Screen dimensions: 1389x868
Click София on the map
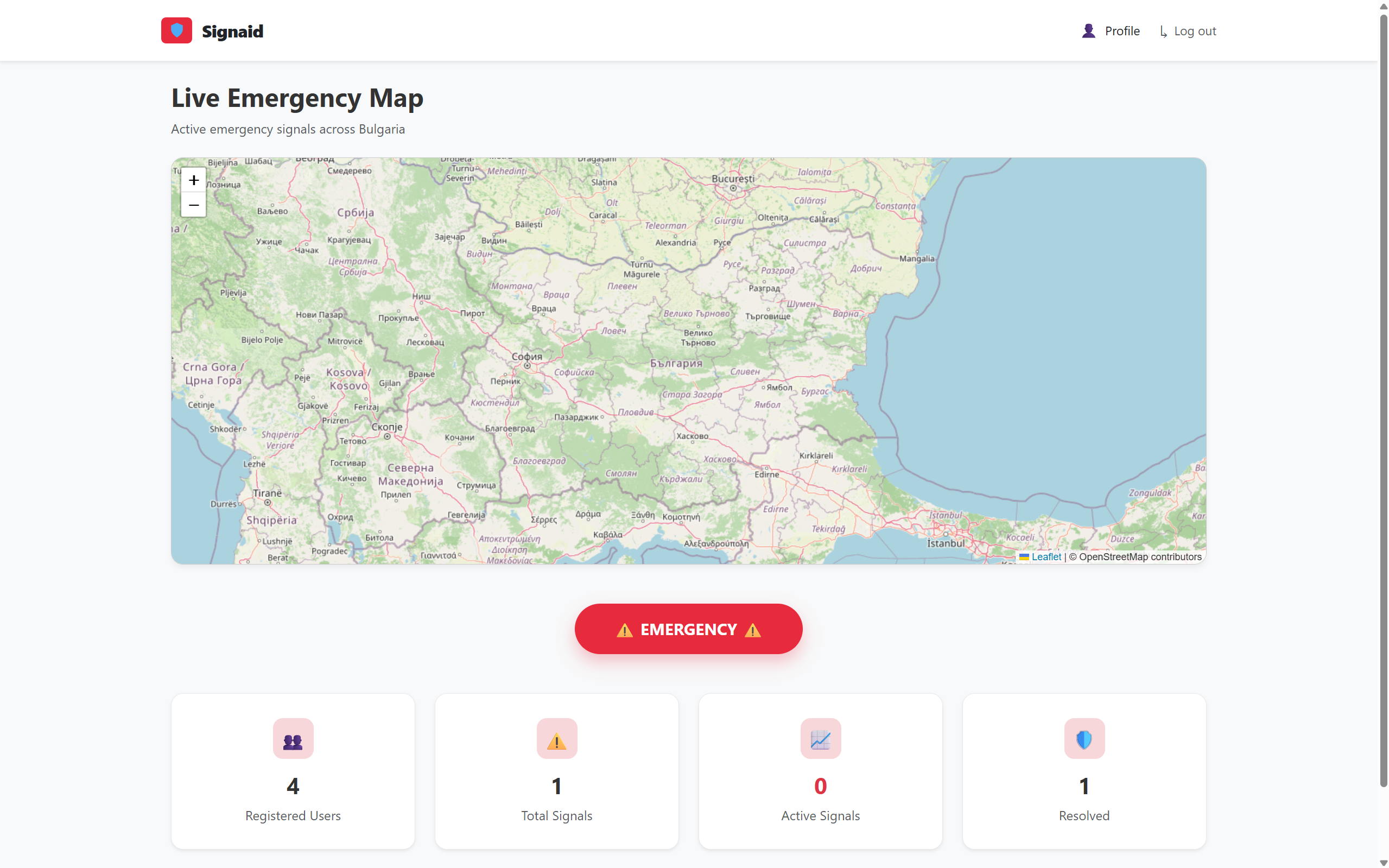(527, 357)
